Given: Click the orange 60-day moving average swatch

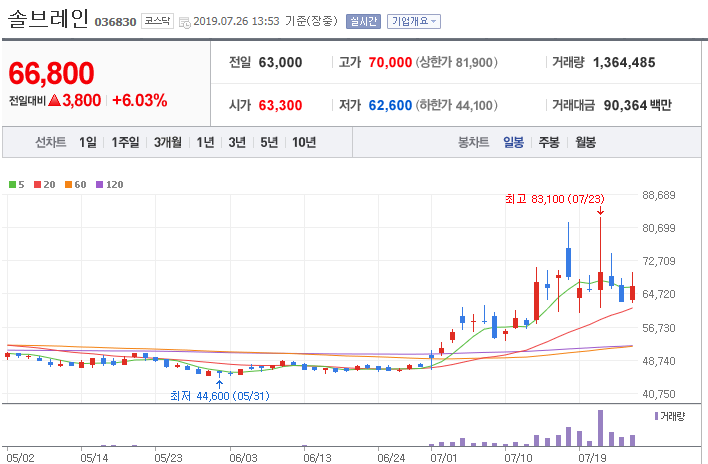Looking at the screenshot, I should (x=69, y=184).
